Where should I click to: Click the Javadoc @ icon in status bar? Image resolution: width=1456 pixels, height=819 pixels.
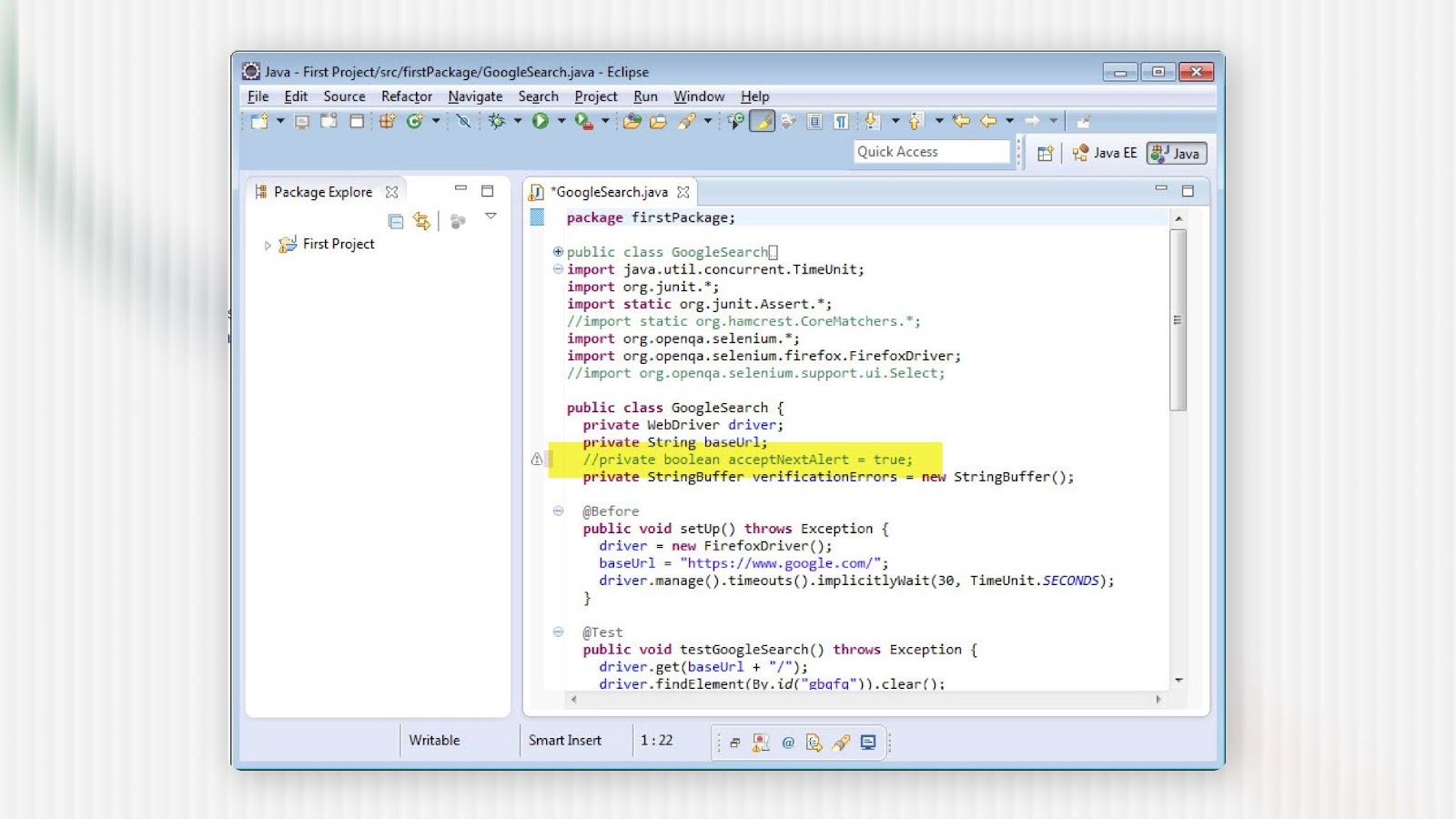coord(788,743)
